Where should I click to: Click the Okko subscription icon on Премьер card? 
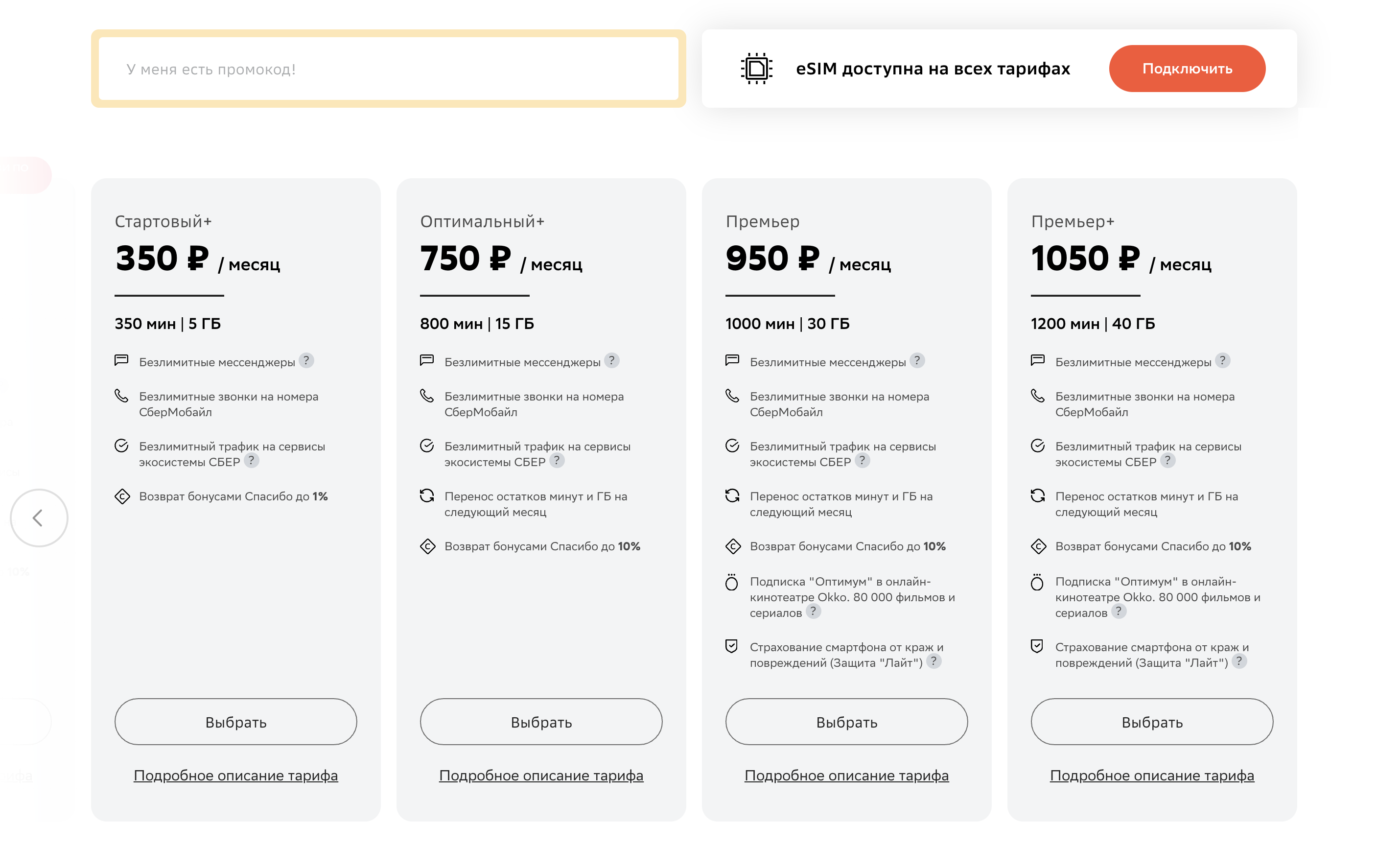732,583
